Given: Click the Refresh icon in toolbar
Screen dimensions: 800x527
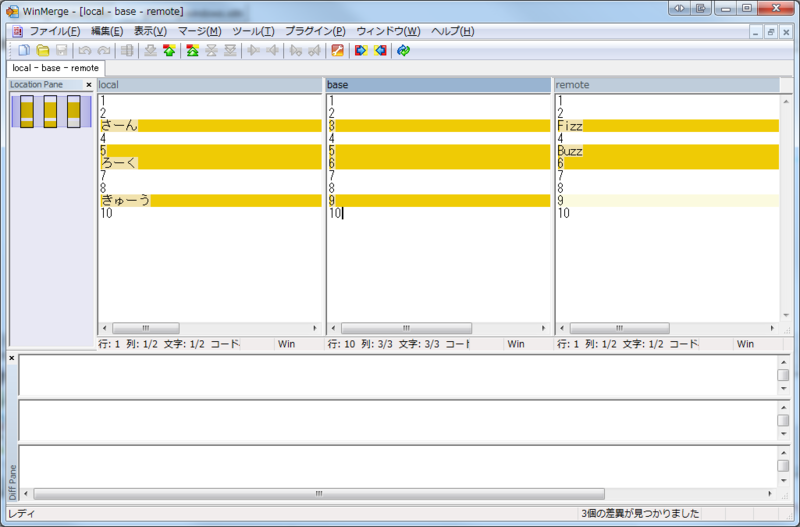Looking at the screenshot, I should click(403, 50).
